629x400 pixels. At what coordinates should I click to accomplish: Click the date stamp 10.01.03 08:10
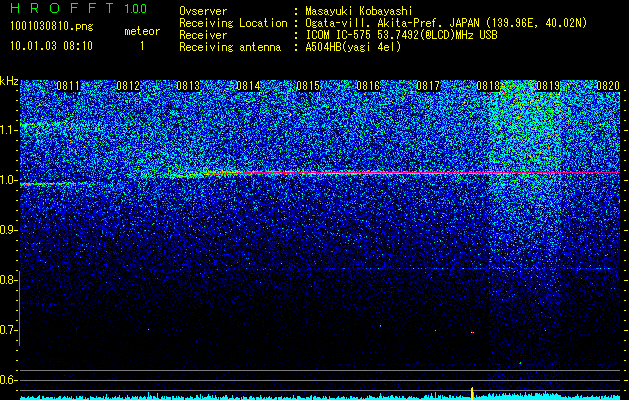pyautogui.click(x=51, y=46)
